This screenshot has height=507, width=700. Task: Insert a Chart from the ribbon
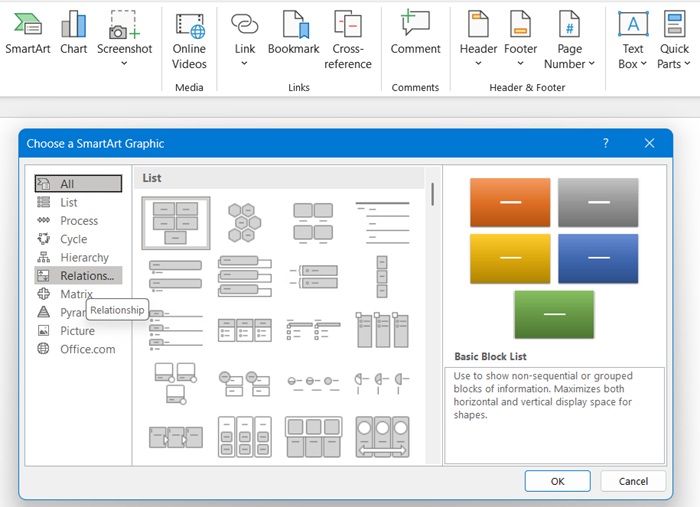point(74,33)
